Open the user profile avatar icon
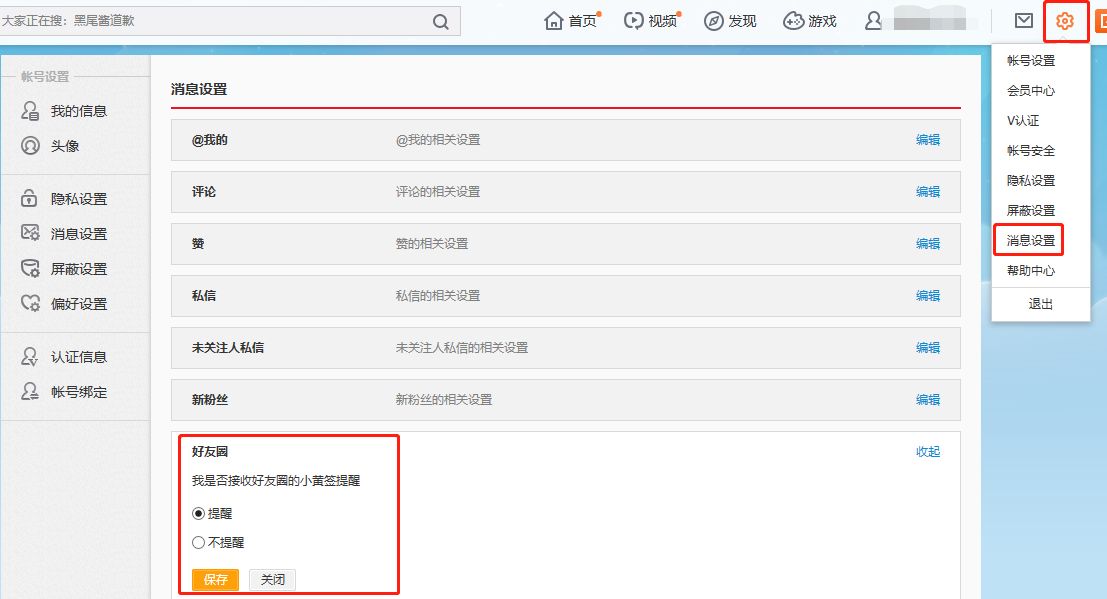This screenshot has height=599, width=1107. (x=875, y=21)
